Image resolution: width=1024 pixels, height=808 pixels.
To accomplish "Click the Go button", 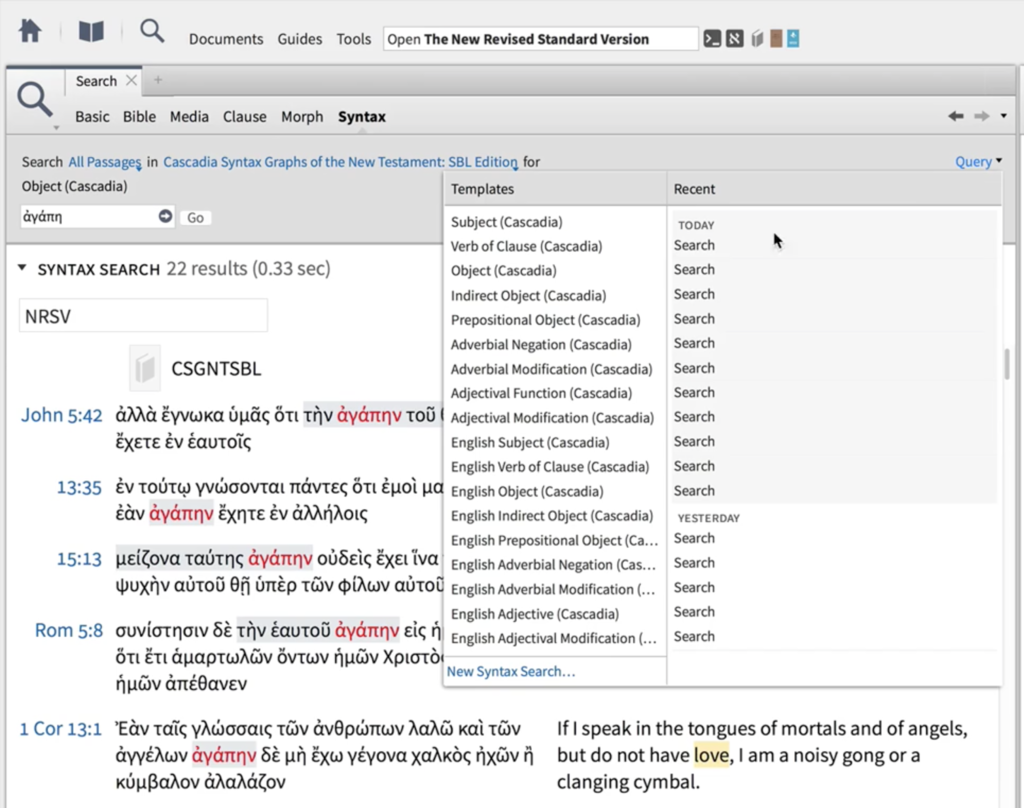I will [x=195, y=218].
